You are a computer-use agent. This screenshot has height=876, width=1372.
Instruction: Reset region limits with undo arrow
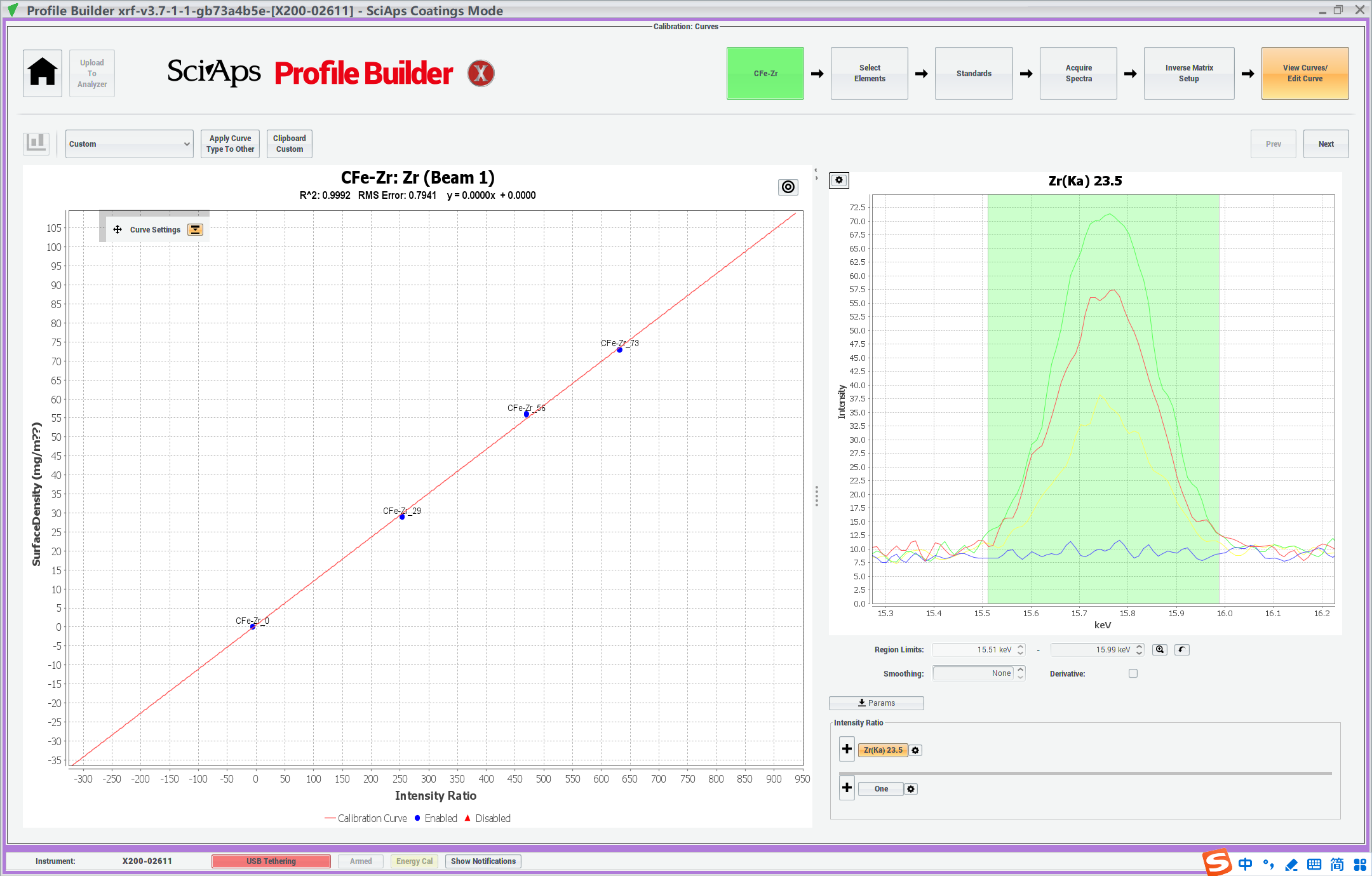tap(1181, 649)
